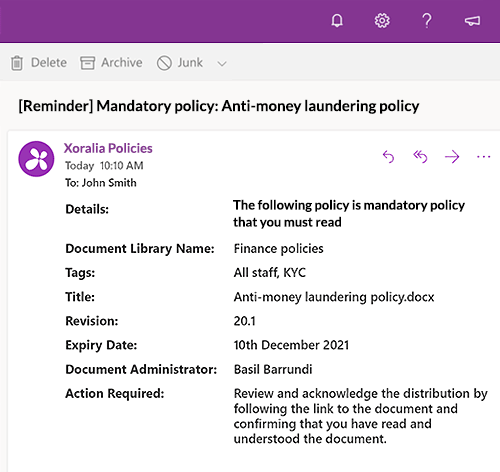Click the Reply arrow icon
Screen dimensions: 500x472
coord(388,156)
